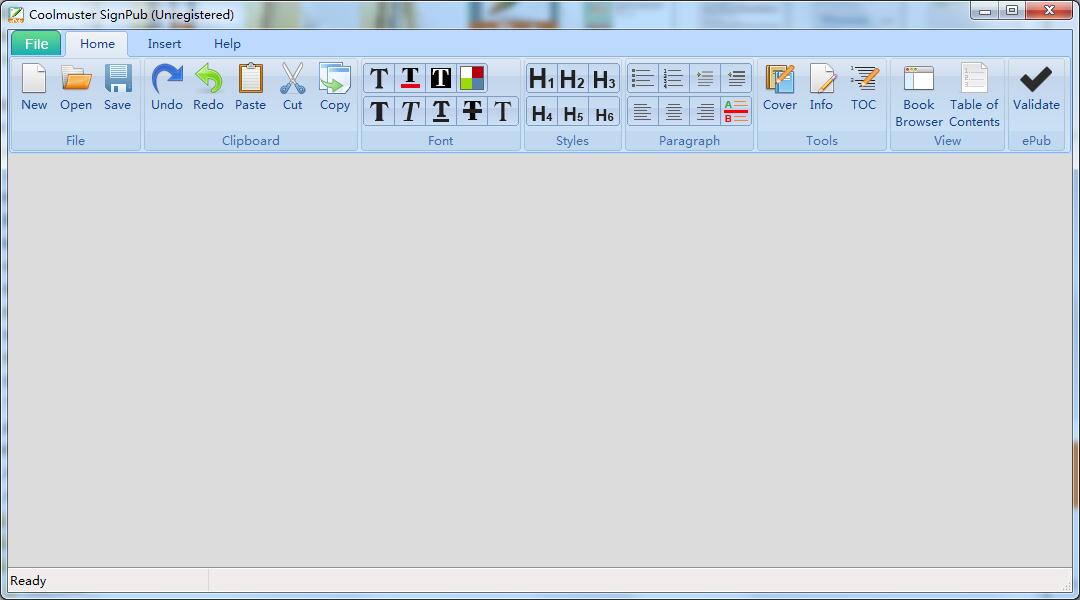Show the Table of Contents panel
Viewport: 1080px width, 600px height.
(974, 96)
